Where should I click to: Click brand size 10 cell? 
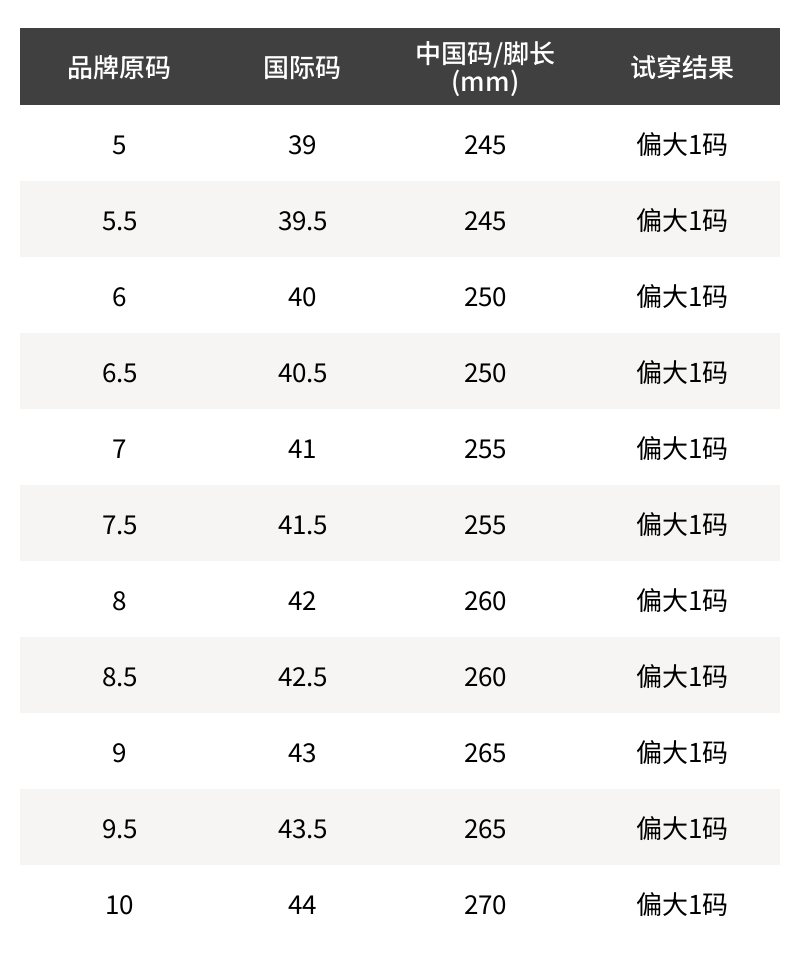[x=119, y=905]
